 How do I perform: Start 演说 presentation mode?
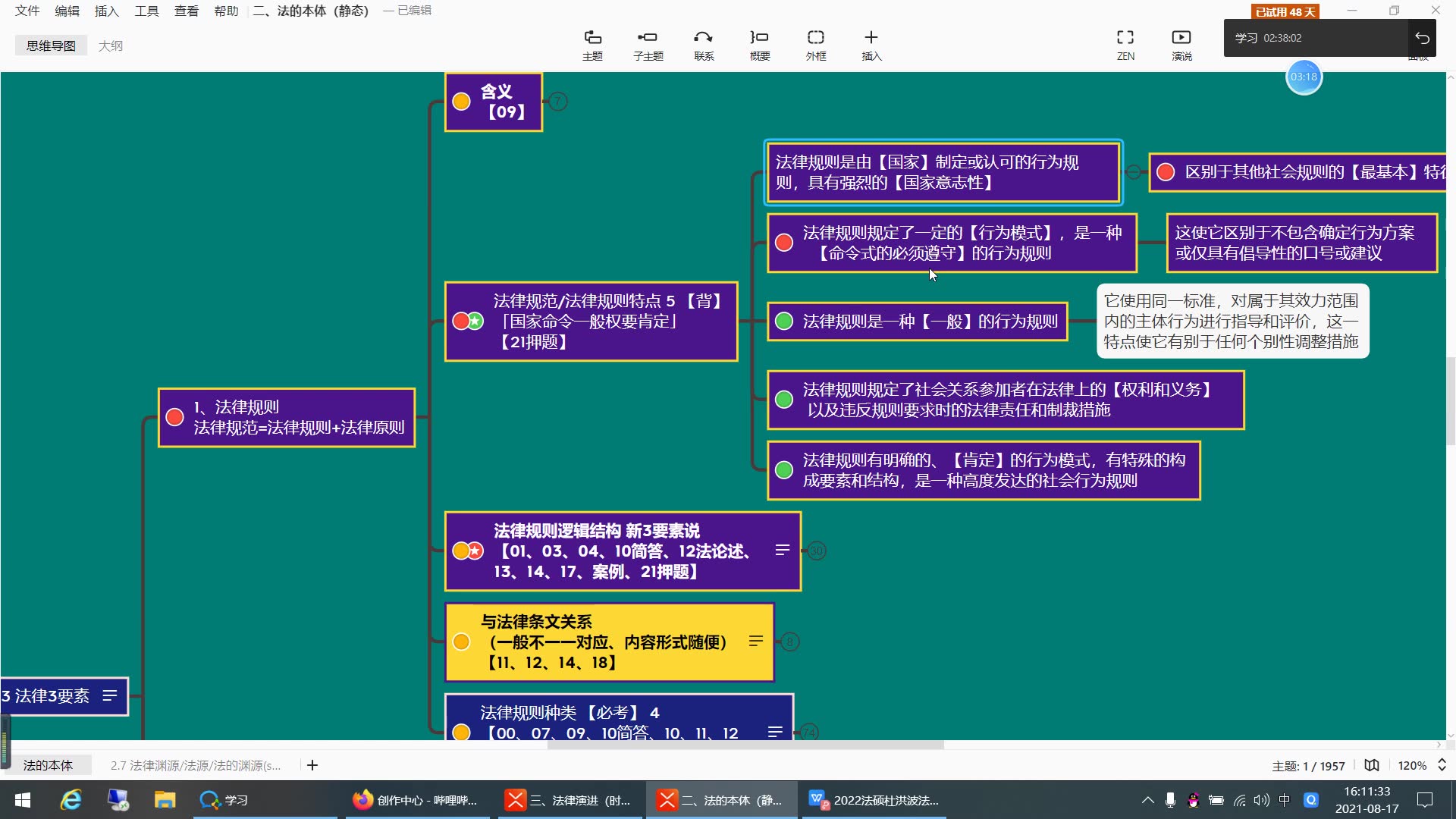pos(1181,45)
